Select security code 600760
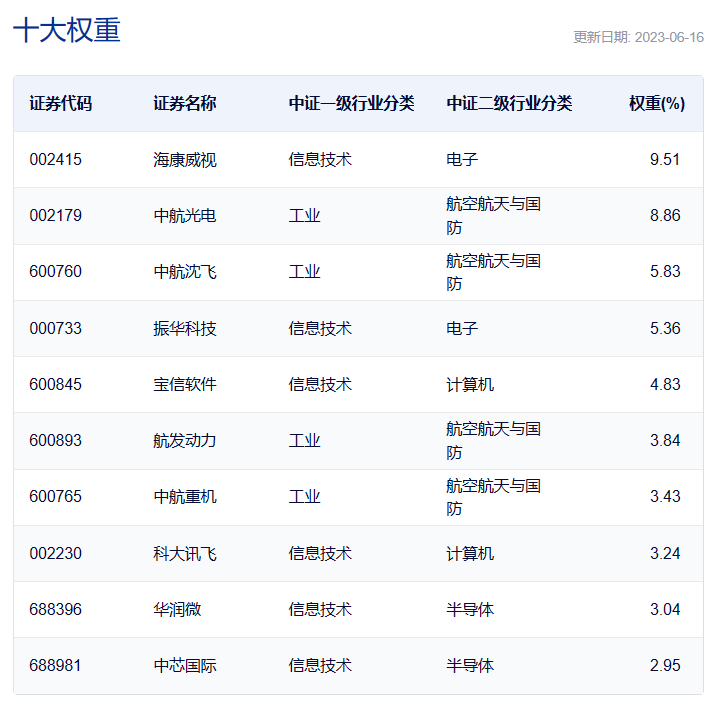The height and width of the screenshot is (708, 724). click(x=55, y=272)
